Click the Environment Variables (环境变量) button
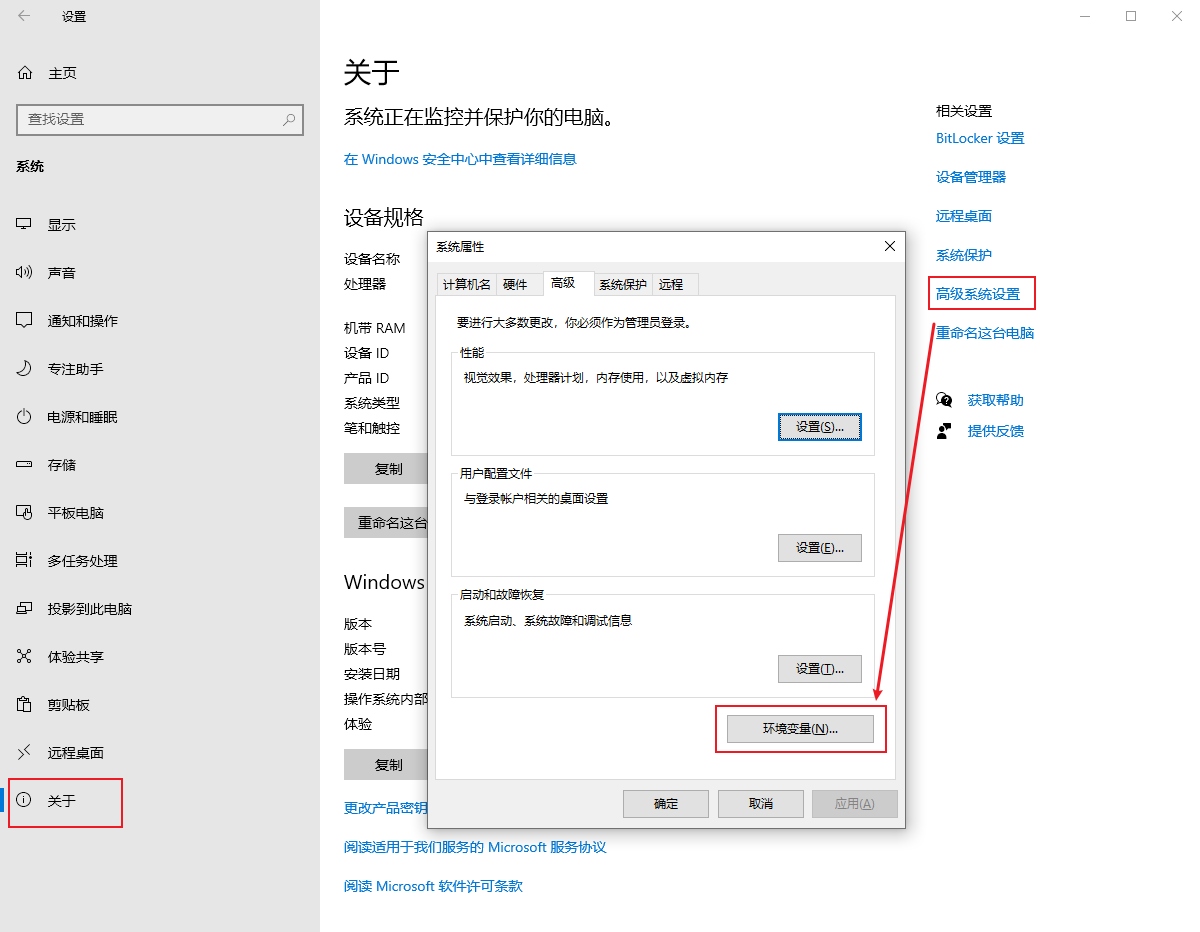1200x932 pixels. click(x=800, y=729)
